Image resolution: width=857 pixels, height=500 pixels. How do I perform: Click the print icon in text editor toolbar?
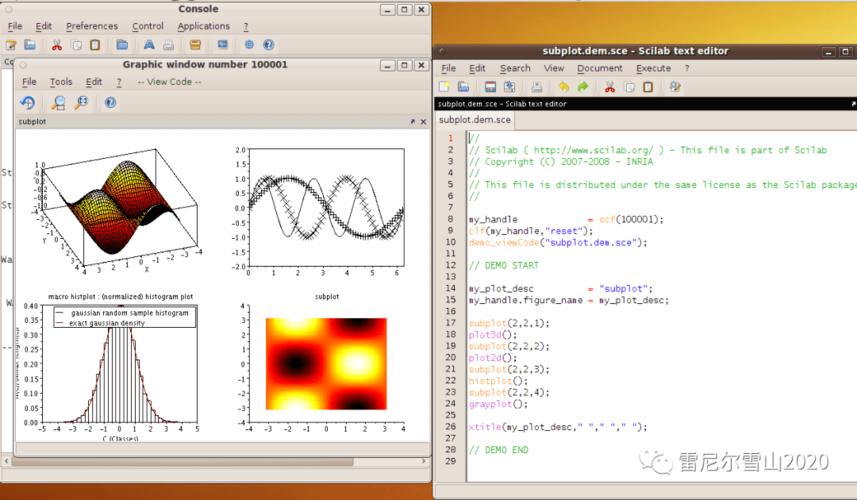tap(537, 86)
